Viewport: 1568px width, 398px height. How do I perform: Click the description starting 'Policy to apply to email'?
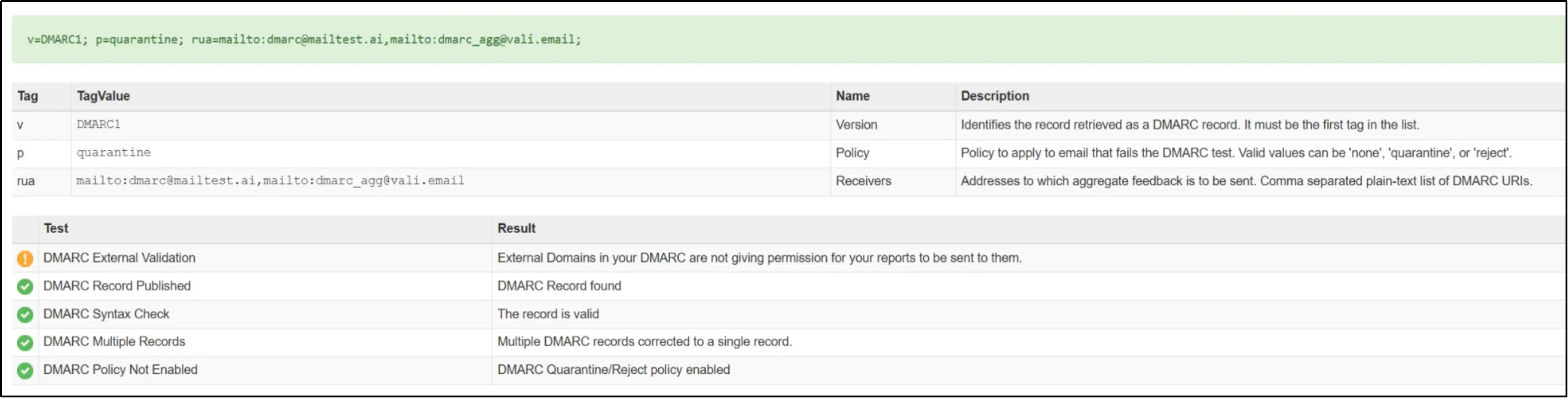[1236, 153]
